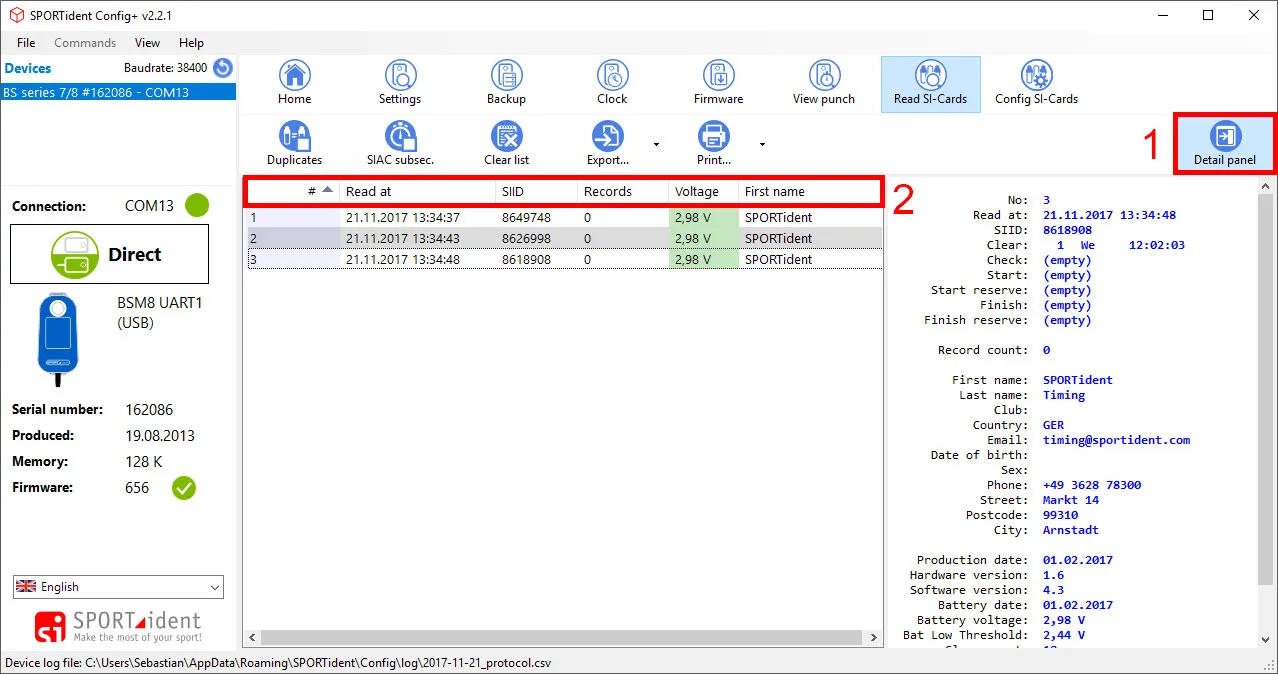Select the Read SI-Cards tool
The height and width of the screenshot is (674, 1278).
930,83
